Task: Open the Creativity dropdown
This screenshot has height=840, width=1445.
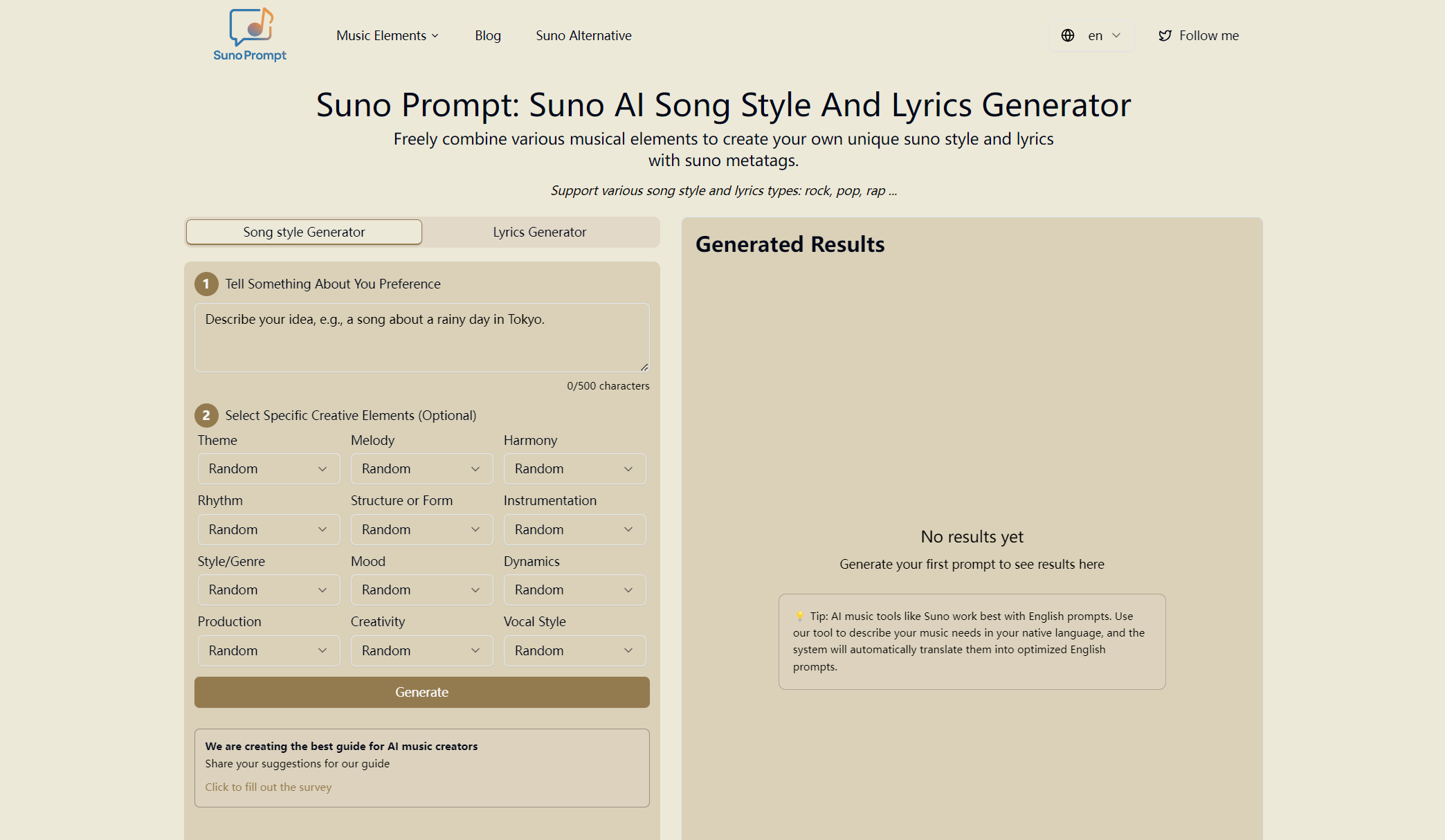Action: coord(421,650)
